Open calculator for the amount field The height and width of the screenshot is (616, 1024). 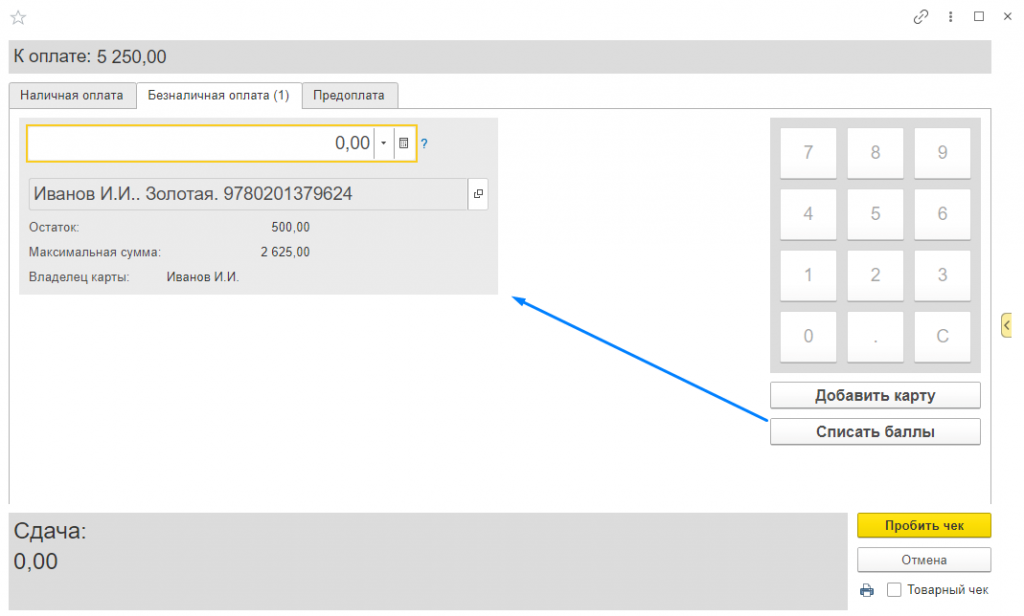pyautogui.click(x=404, y=143)
